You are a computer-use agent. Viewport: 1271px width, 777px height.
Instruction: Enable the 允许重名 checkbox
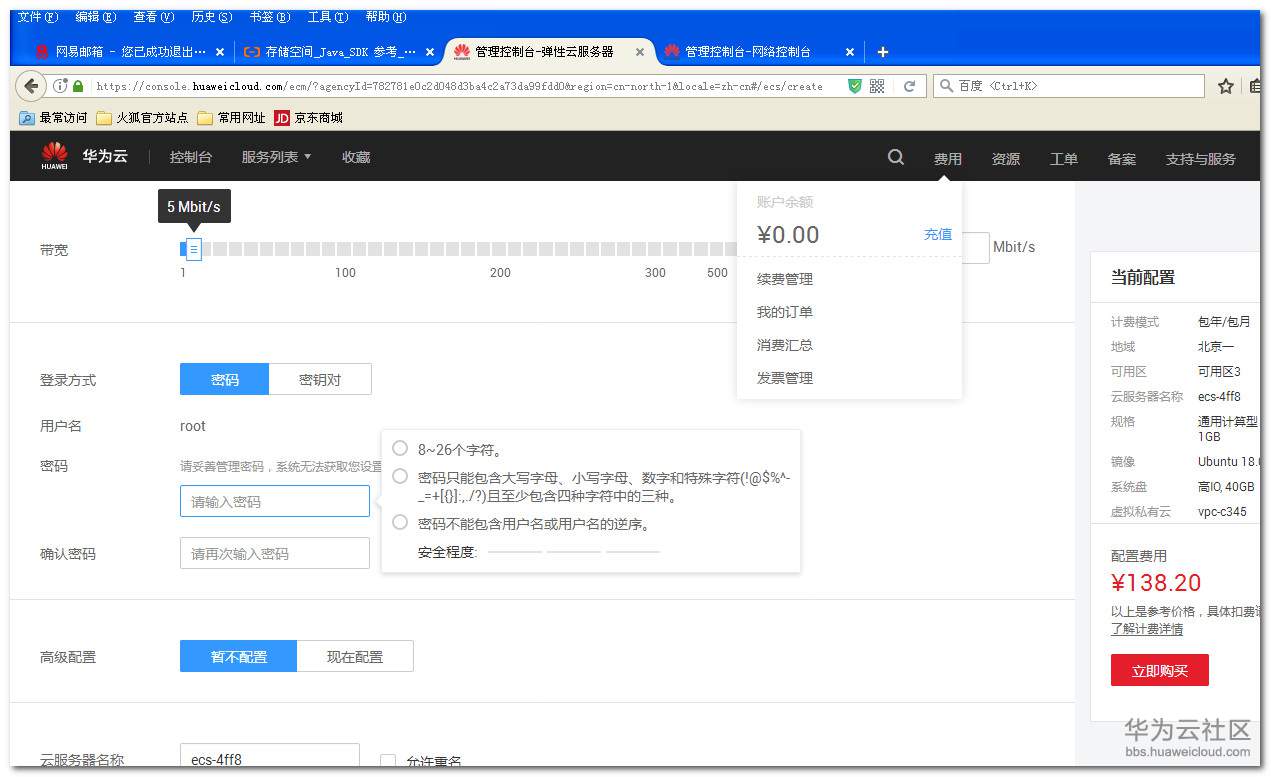tap(388, 762)
